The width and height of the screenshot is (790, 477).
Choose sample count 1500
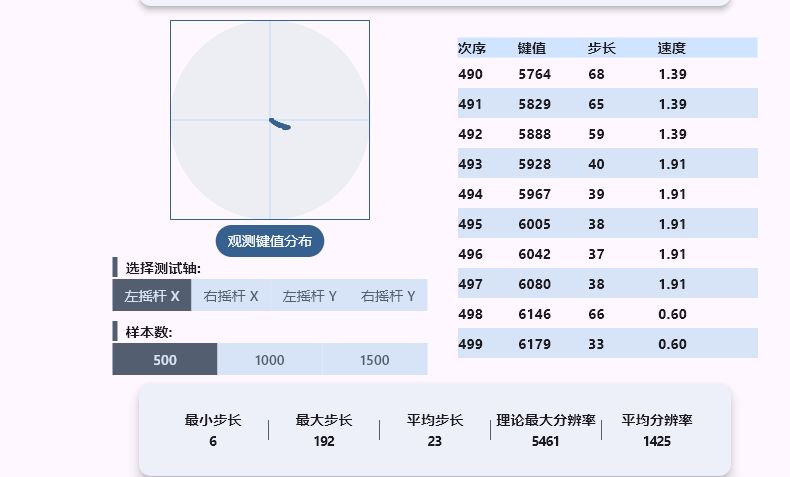click(374, 360)
